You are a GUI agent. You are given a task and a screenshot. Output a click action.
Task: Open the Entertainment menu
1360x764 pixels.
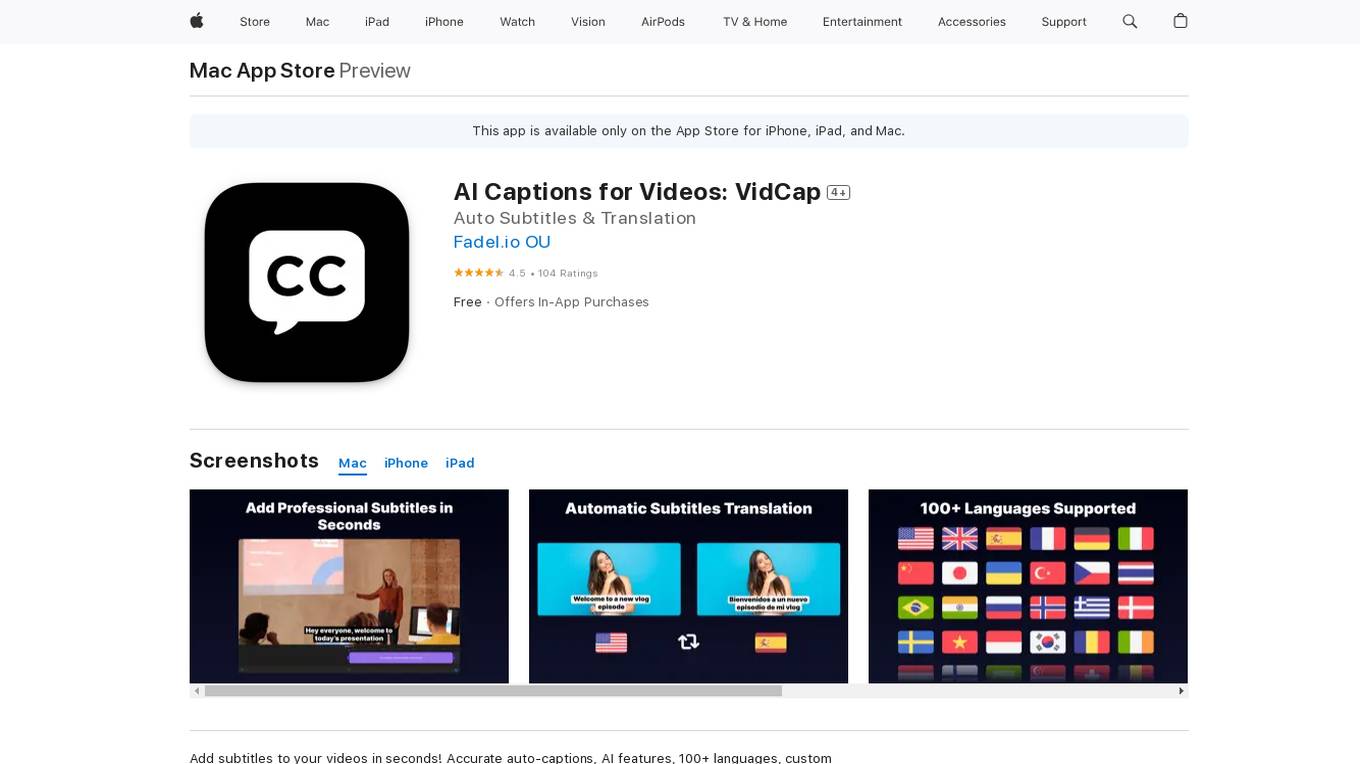(862, 22)
